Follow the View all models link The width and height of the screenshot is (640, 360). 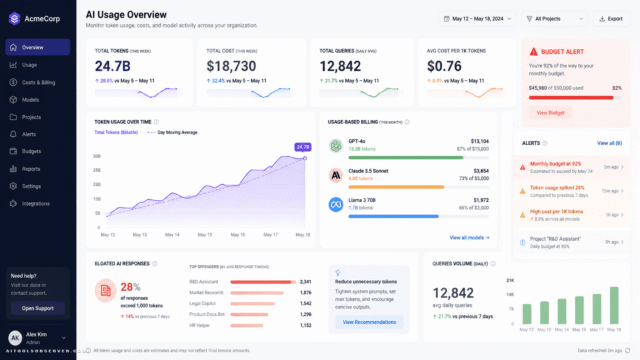469,238
